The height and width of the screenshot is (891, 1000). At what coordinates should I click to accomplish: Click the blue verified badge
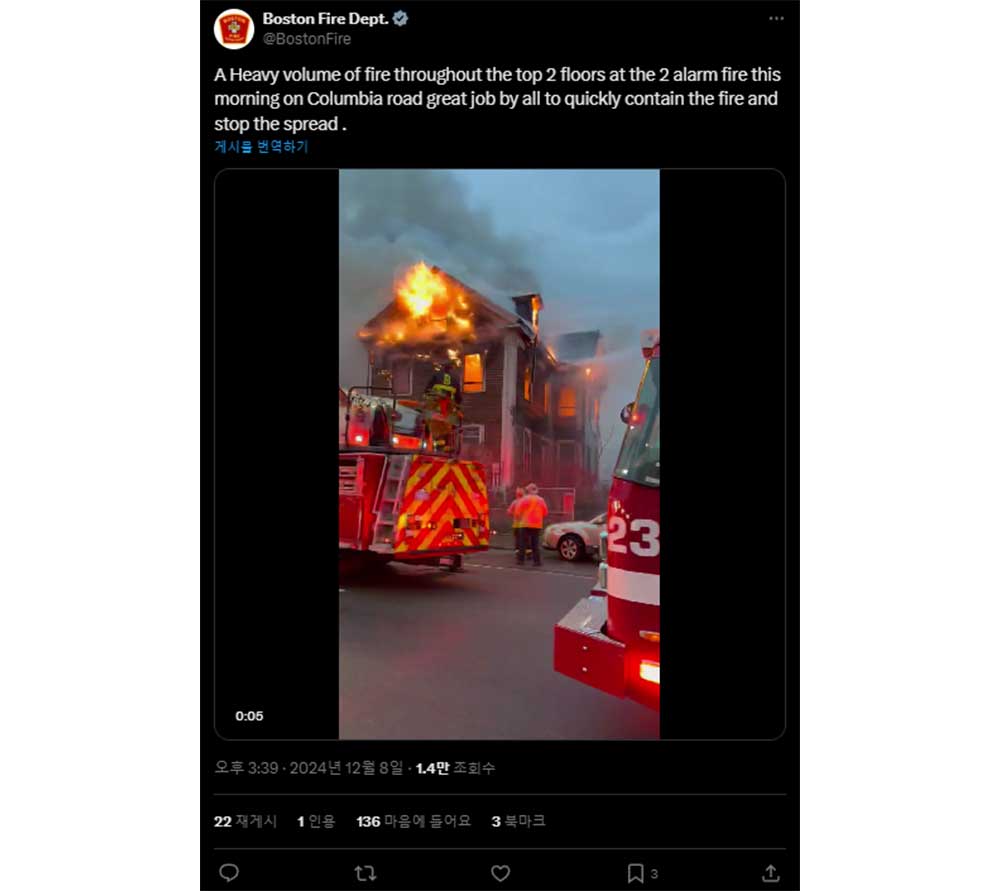pos(401,19)
